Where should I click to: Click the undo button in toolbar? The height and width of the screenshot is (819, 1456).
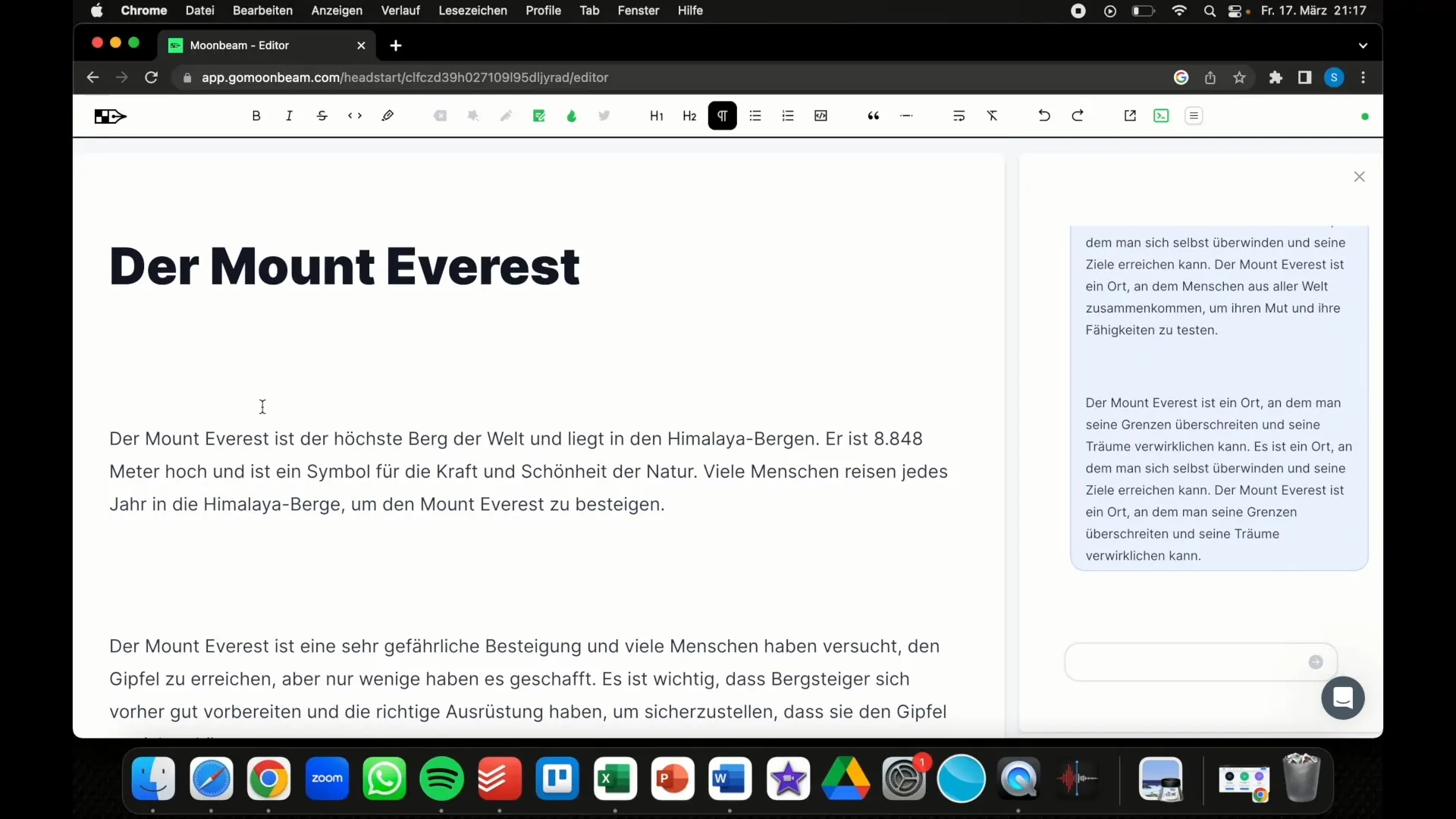[1044, 115]
